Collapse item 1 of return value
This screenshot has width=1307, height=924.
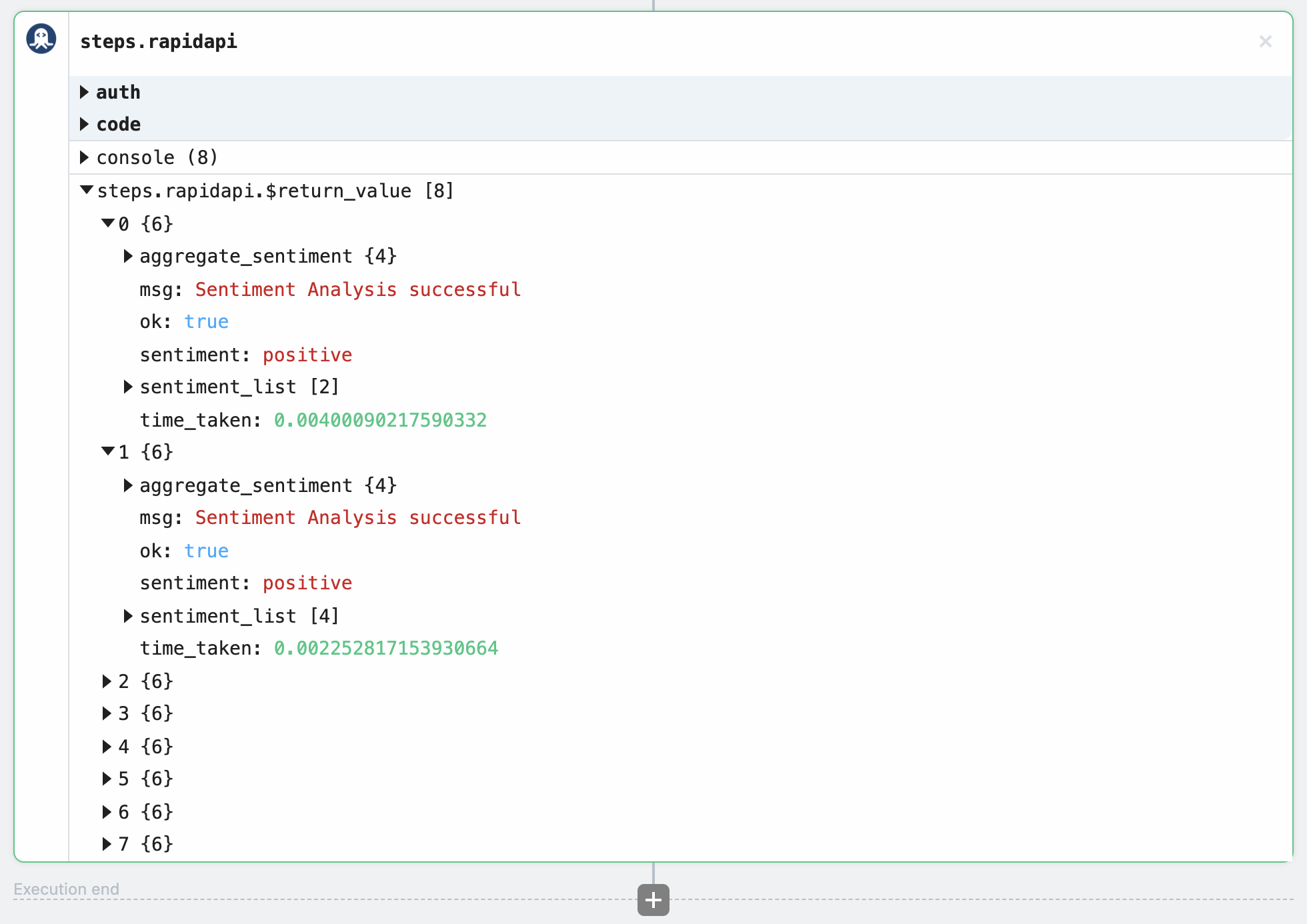point(107,452)
